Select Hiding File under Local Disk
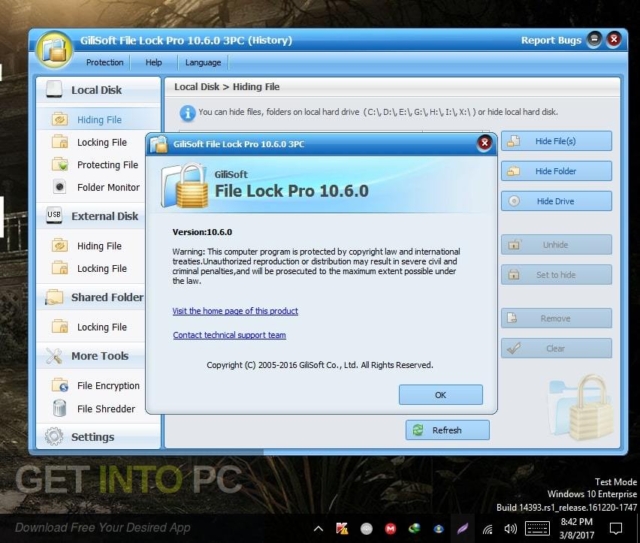 pos(99,120)
